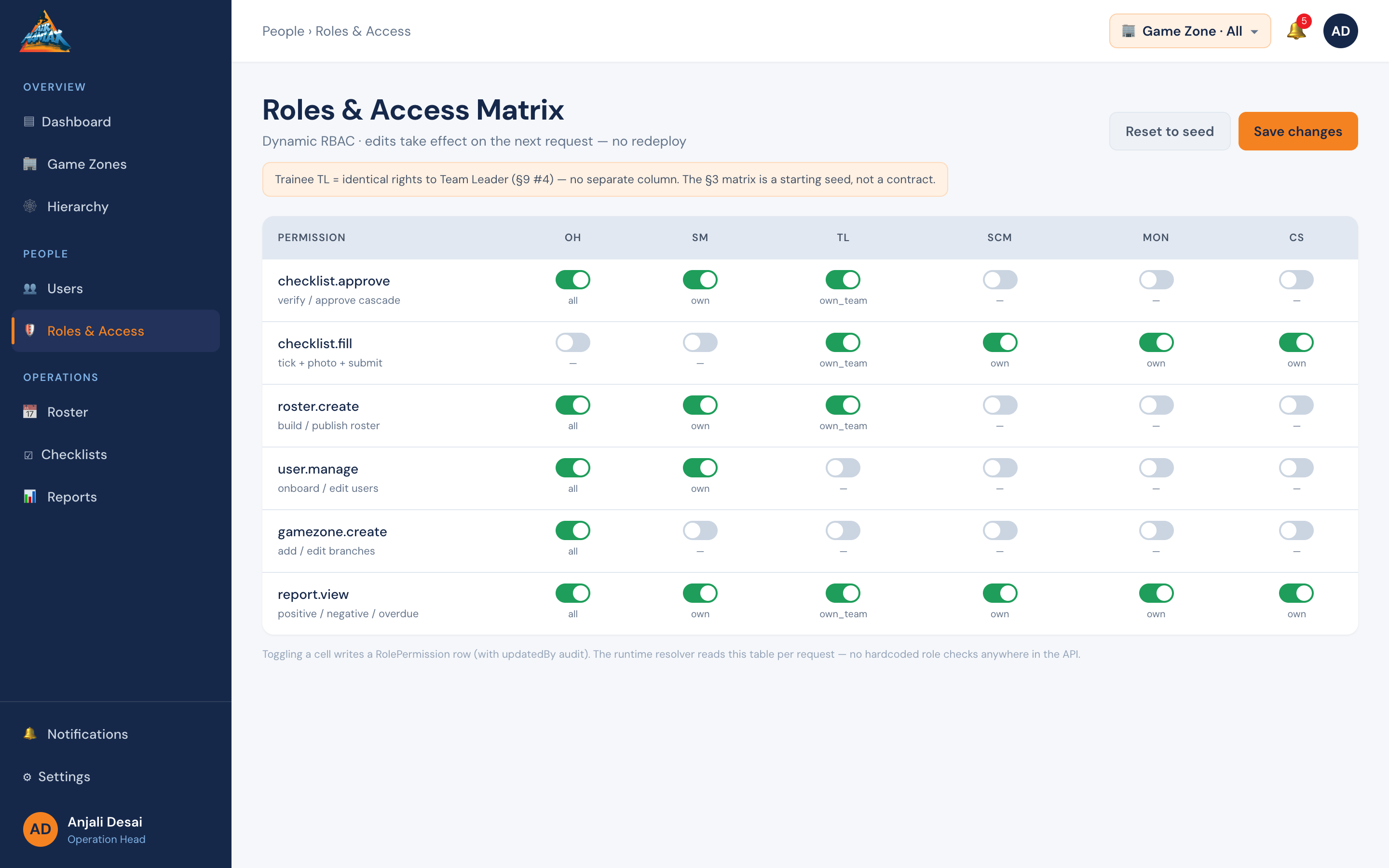This screenshot has width=1389, height=868.
Task: Click the roster.create permission name
Action: [x=318, y=406]
